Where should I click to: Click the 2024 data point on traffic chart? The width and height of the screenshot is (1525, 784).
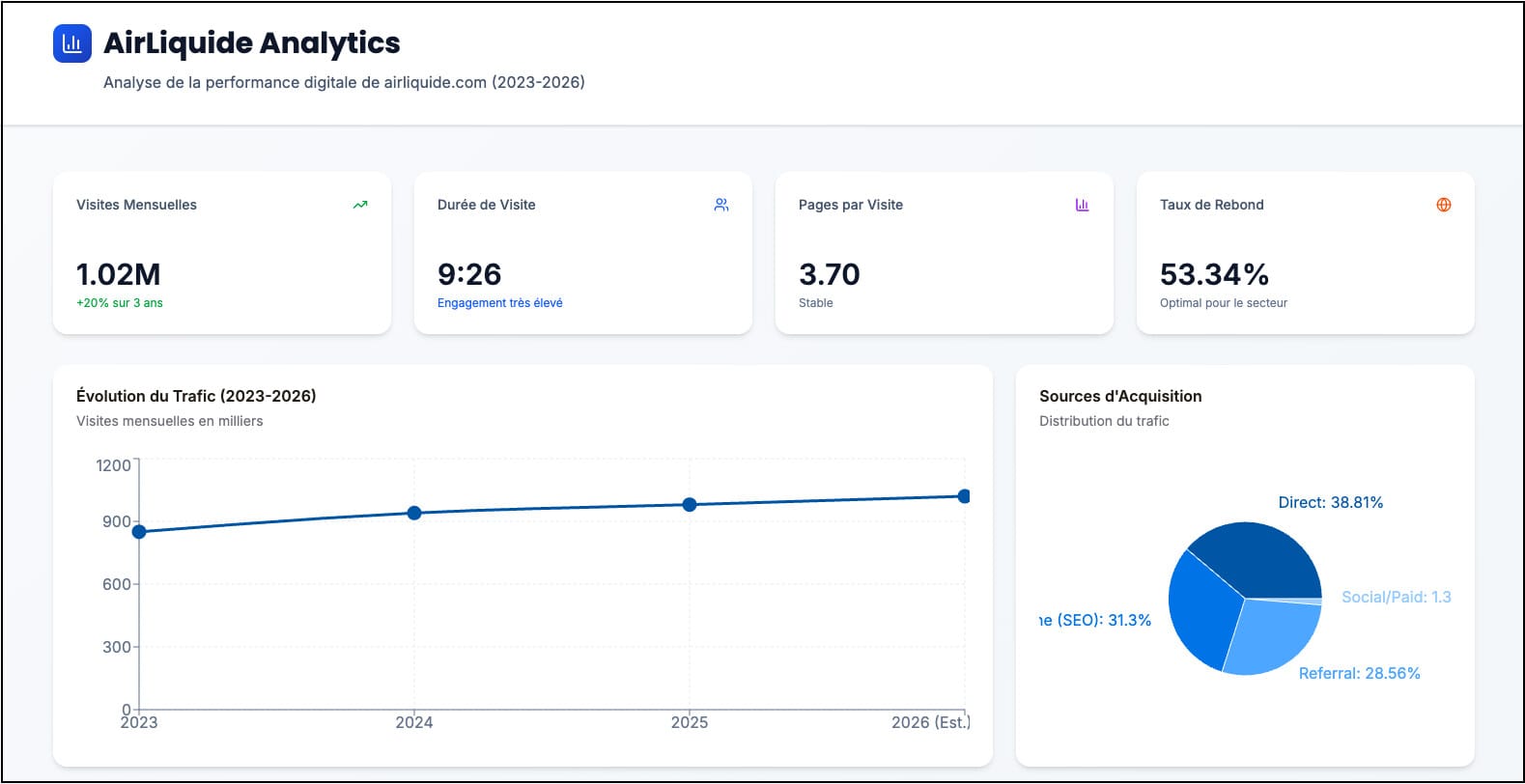pos(414,513)
